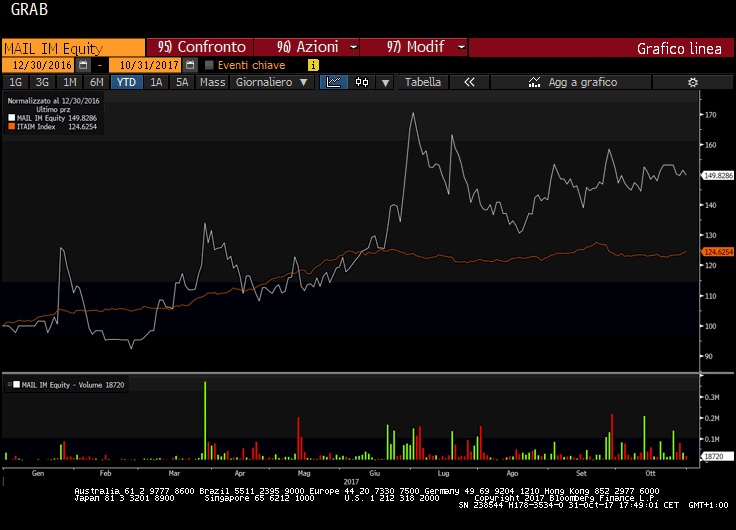Select the 5A time range button
Image resolution: width=736 pixels, height=530 pixels.
tap(181, 82)
